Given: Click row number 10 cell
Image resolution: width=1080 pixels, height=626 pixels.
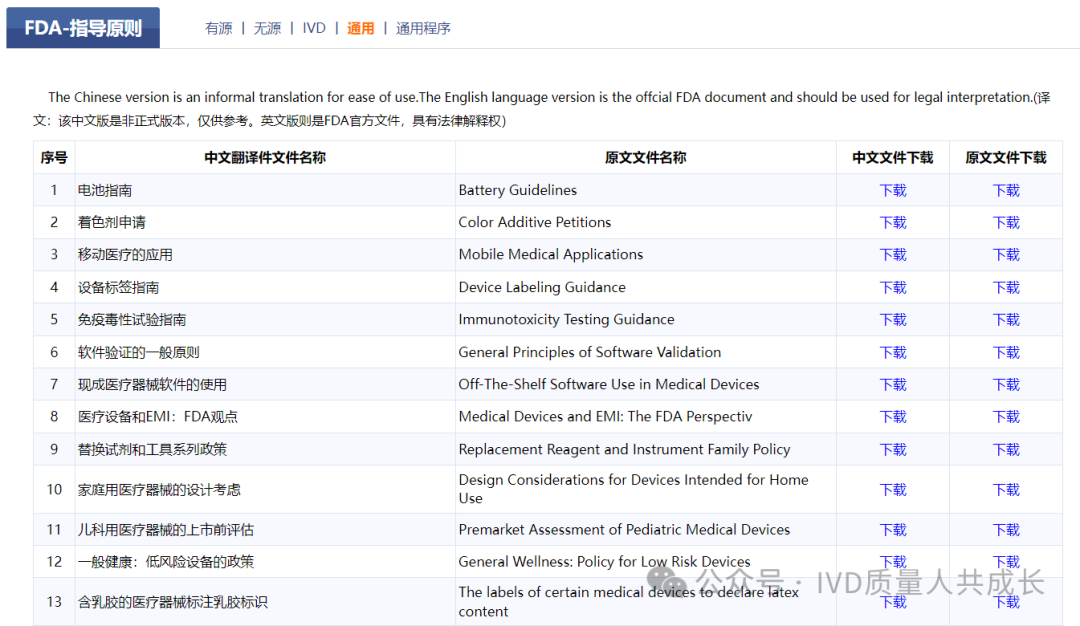Looking at the screenshot, I should [54, 490].
